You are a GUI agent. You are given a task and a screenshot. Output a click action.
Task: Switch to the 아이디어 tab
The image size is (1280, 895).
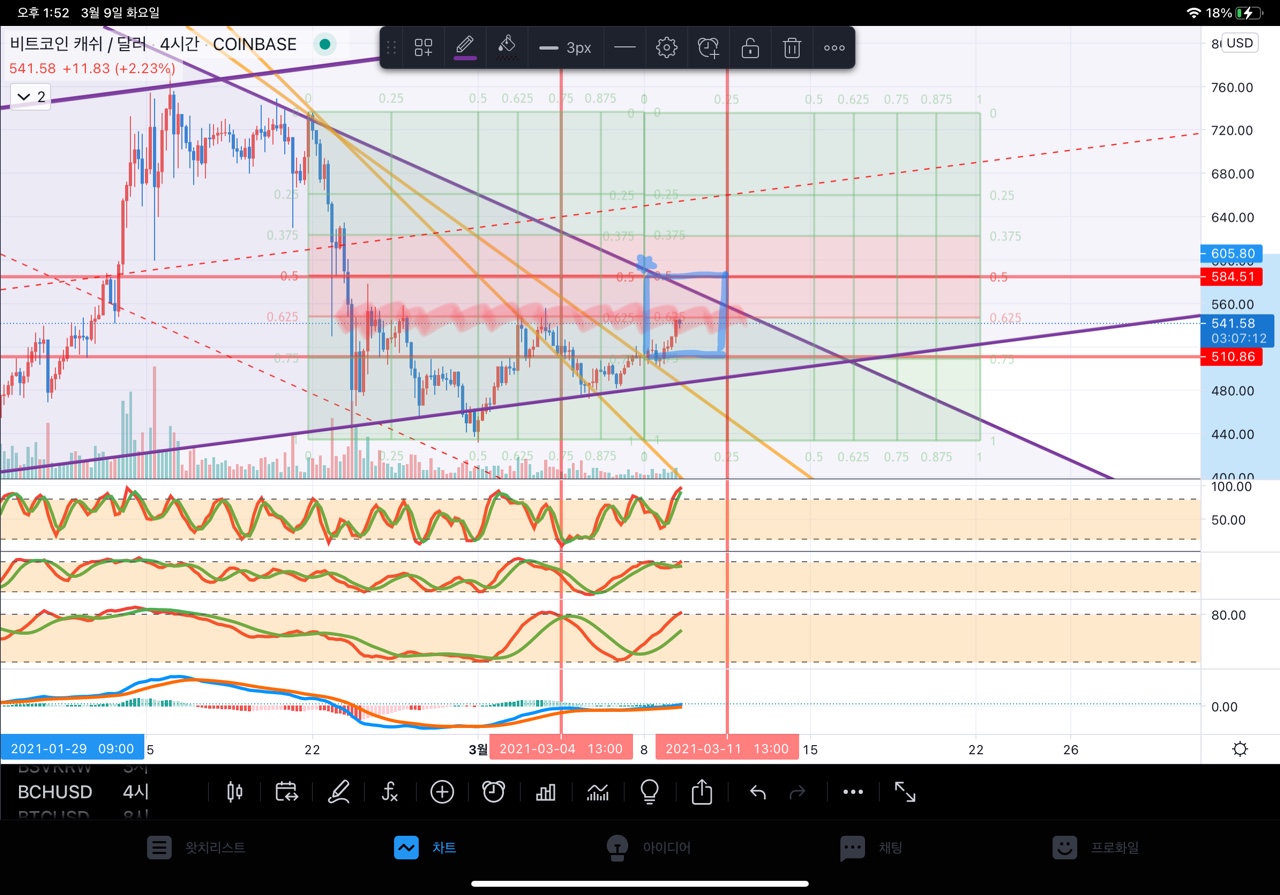[x=648, y=847]
